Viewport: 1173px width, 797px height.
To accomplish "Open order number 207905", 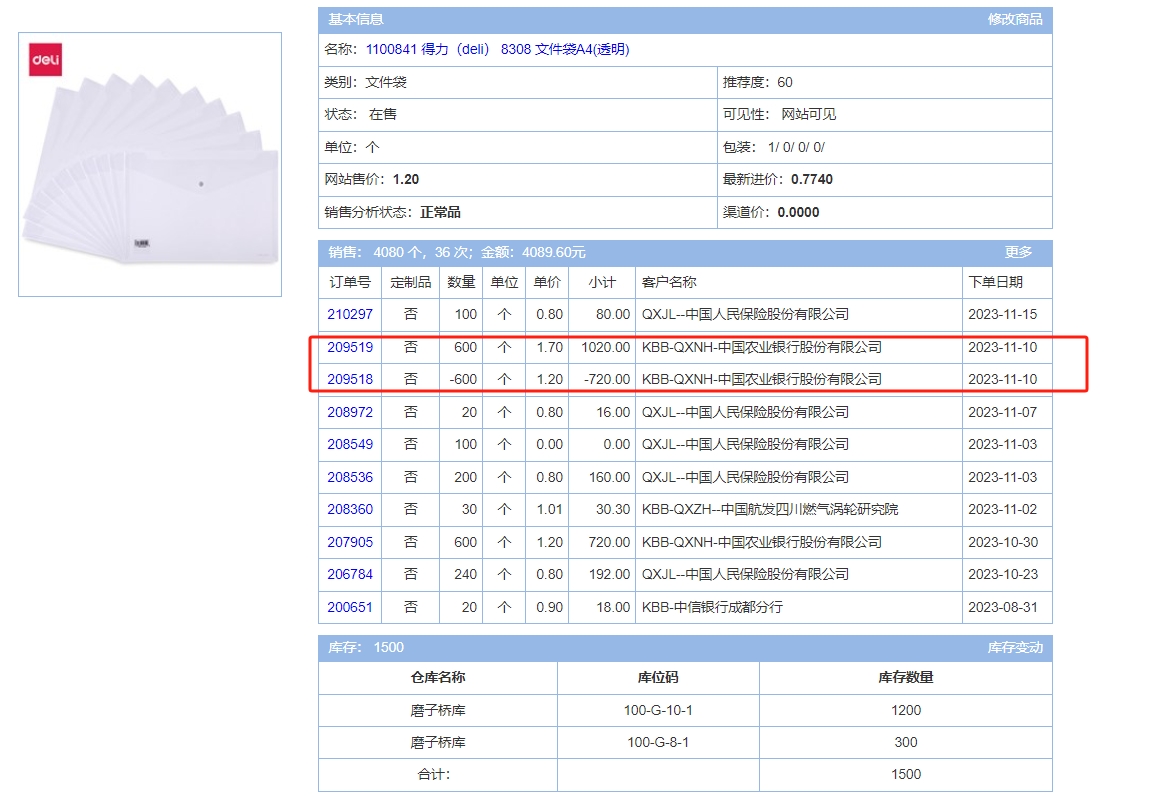I will [x=349, y=543].
